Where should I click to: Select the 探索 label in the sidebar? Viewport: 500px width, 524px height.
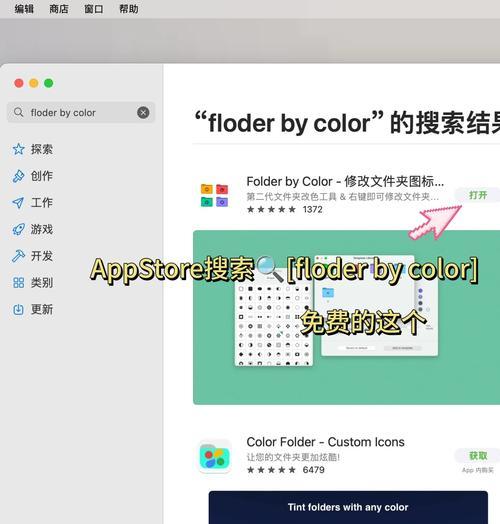42,149
